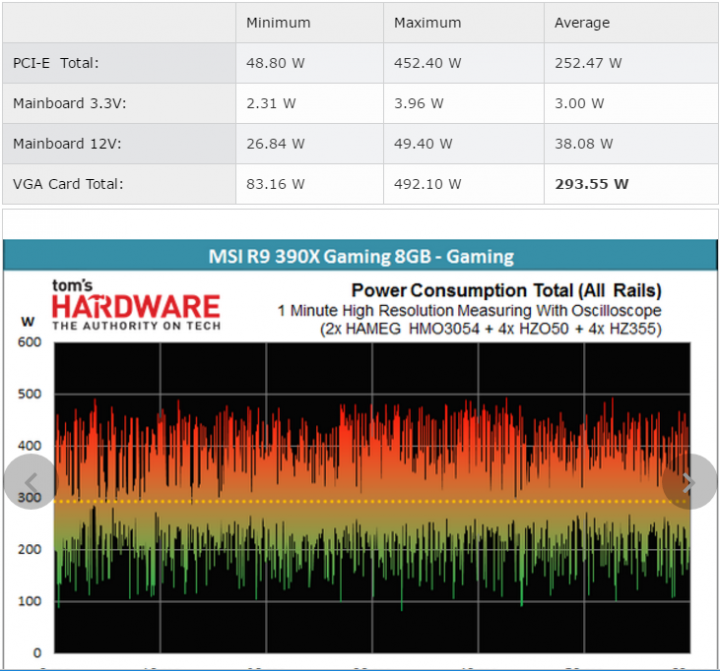Select the 252.47 W average value
Viewport: 720px width, 671px height.
(588, 63)
